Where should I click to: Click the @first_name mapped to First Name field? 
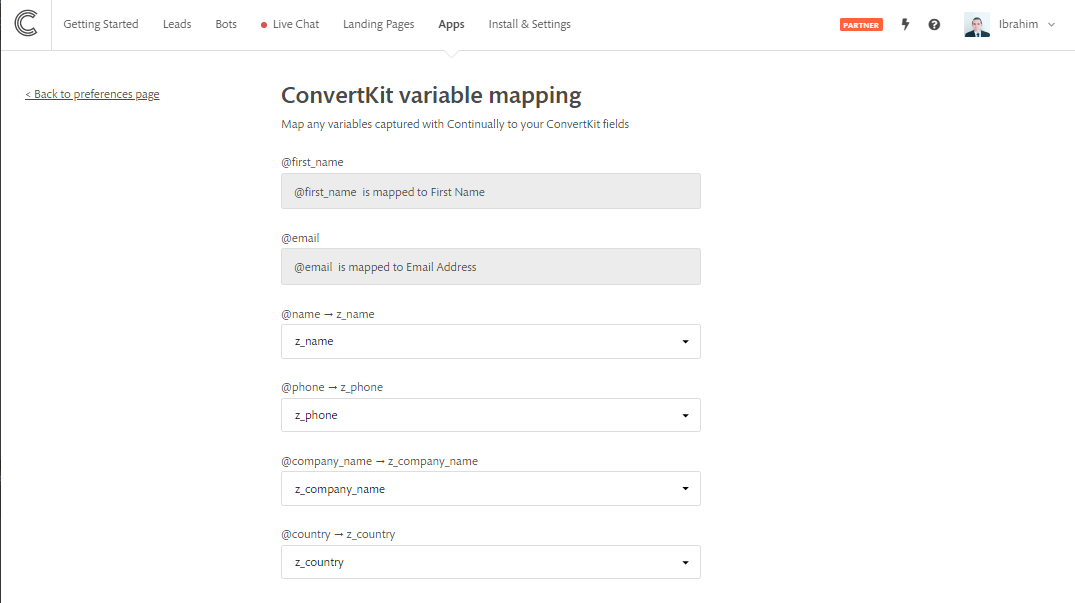(x=491, y=191)
